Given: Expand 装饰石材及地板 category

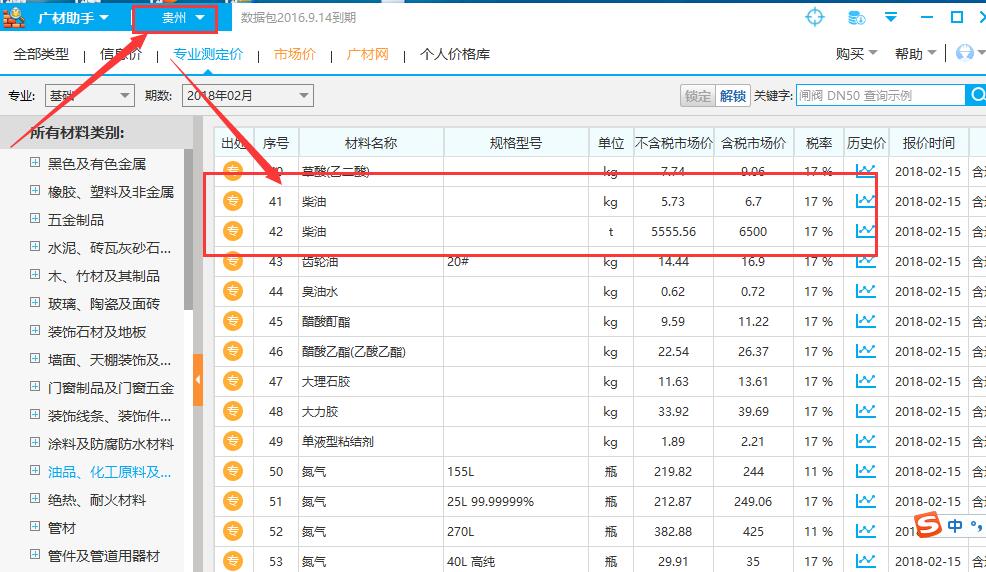Looking at the screenshot, I should pyautogui.click(x=35, y=331).
